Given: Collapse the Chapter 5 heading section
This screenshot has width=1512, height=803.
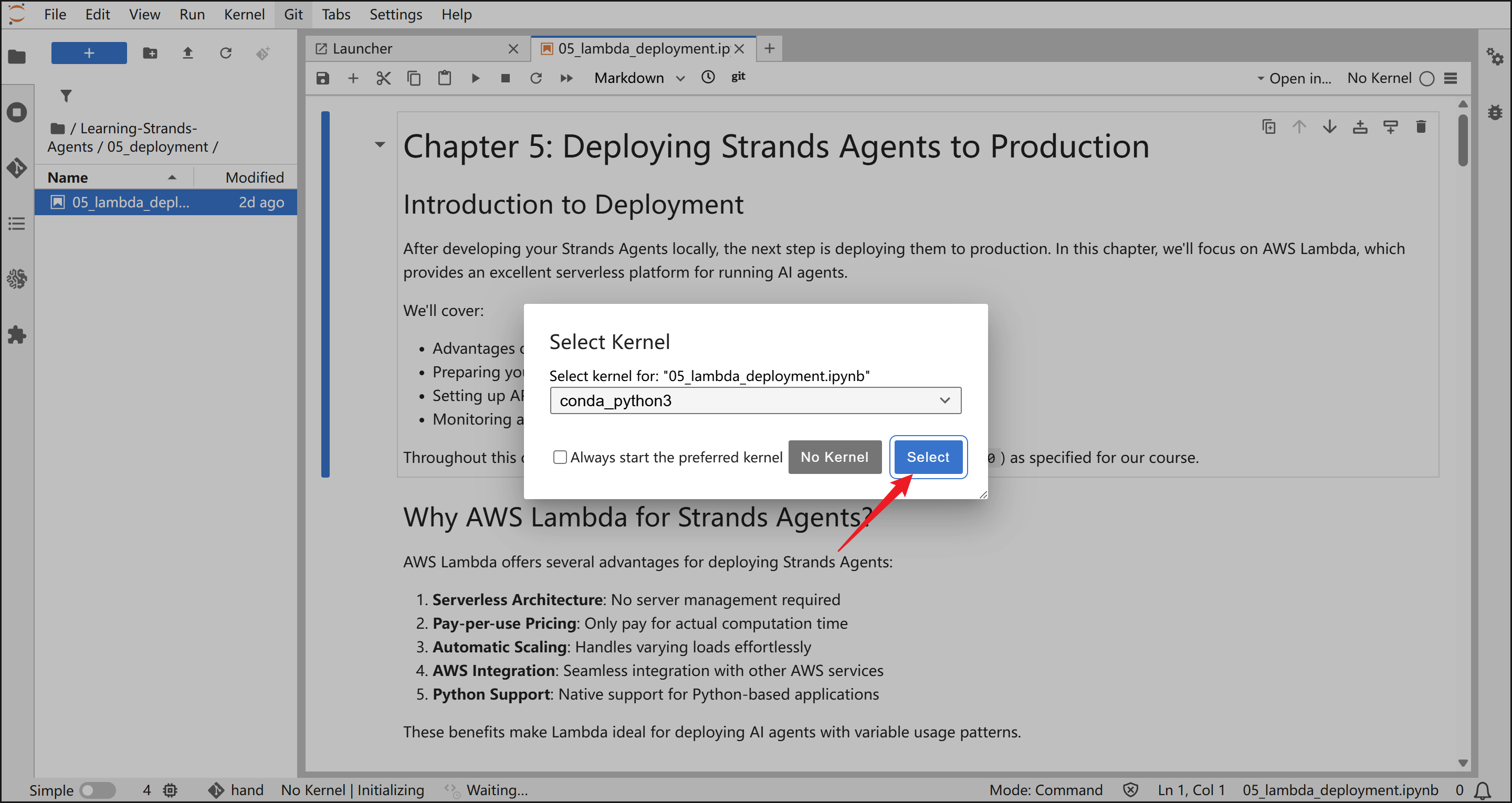Looking at the screenshot, I should click(x=380, y=144).
